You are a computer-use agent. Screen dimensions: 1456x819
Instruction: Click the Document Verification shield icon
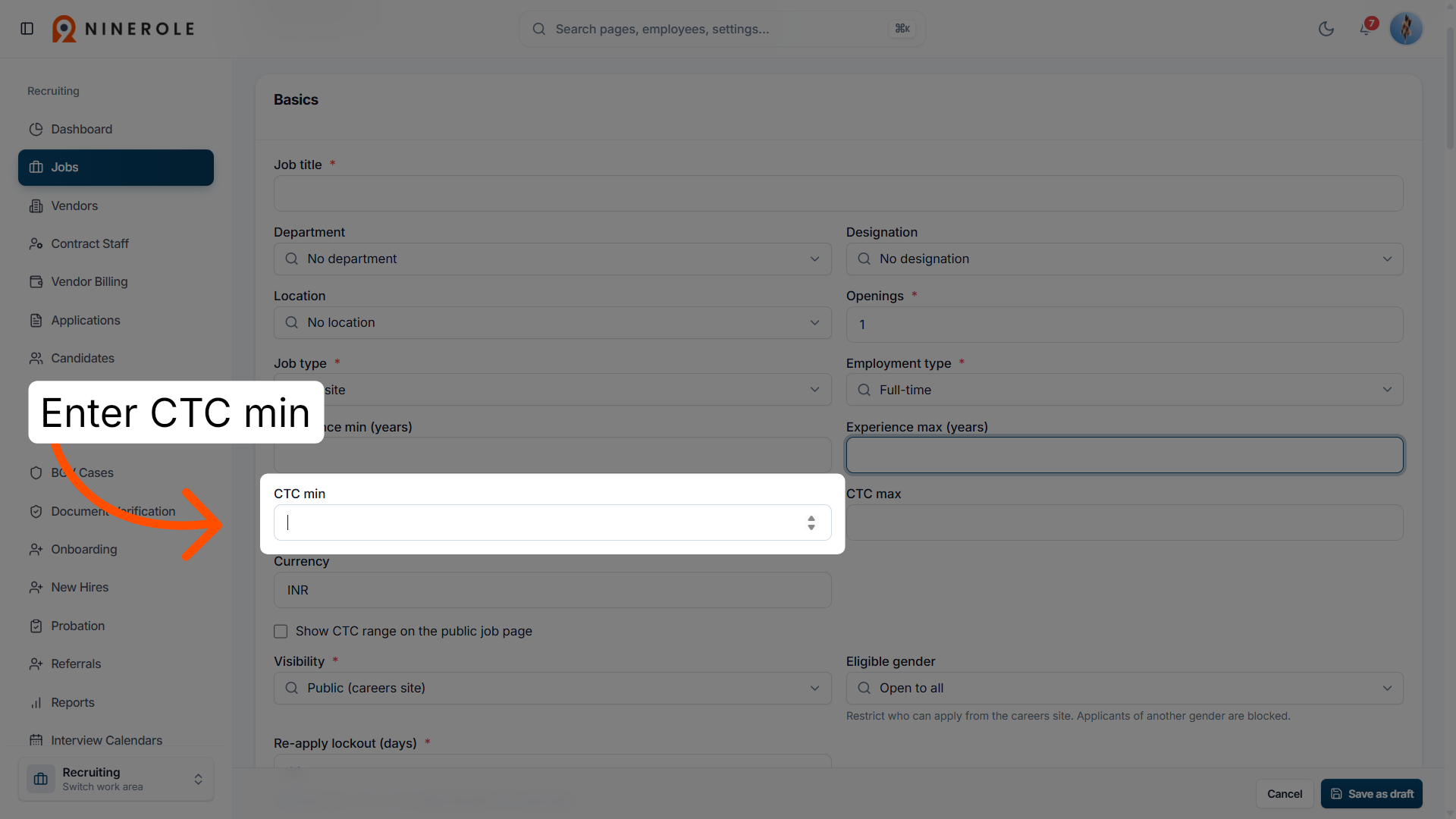click(36, 511)
